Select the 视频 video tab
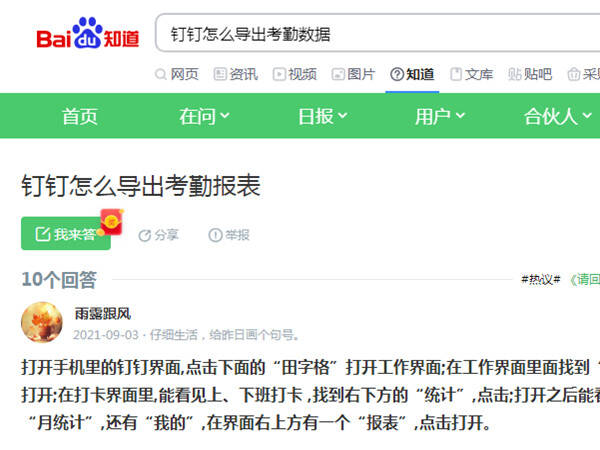 tap(295, 74)
